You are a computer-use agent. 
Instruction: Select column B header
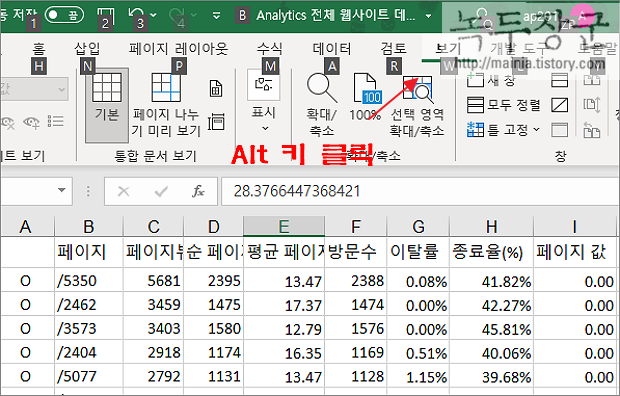(x=89, y=227)
